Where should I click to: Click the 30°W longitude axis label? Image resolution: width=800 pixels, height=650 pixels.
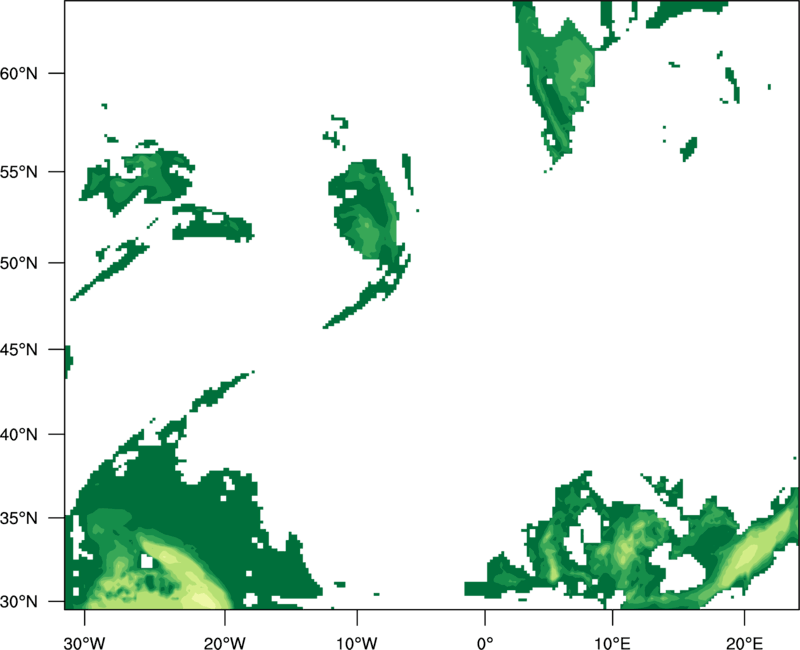(85, 643)
